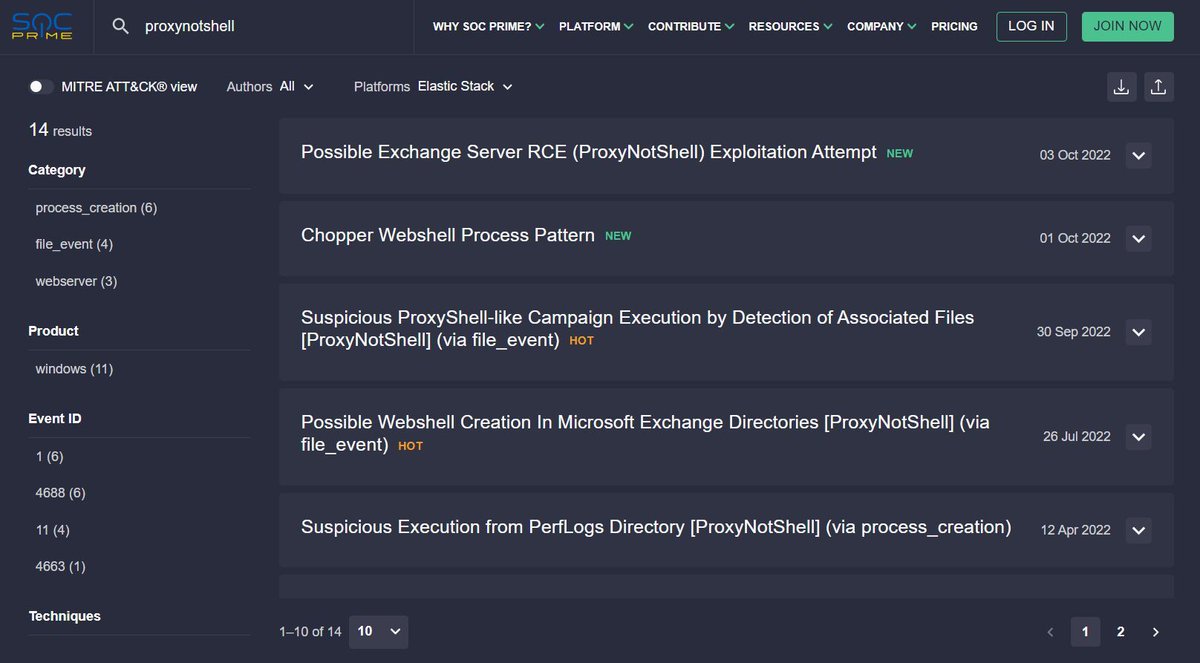This screenshot has height=663, width=1200.
Task: Expand Chopper Webshell Process Pattern rule
Action: click(x=1139, y=238)
